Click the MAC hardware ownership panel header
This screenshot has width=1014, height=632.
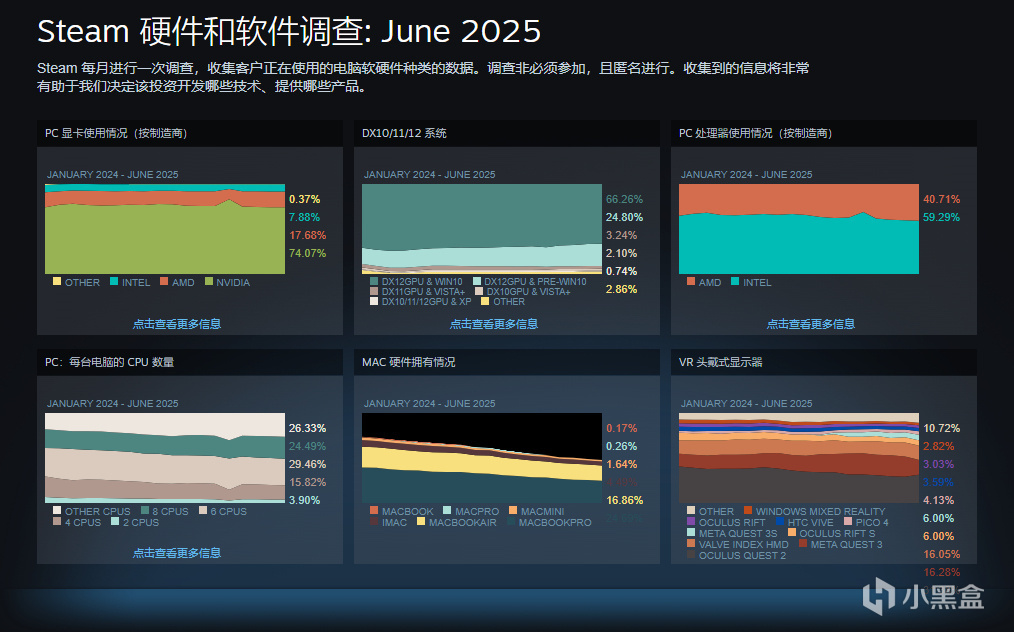coord(506,362)
